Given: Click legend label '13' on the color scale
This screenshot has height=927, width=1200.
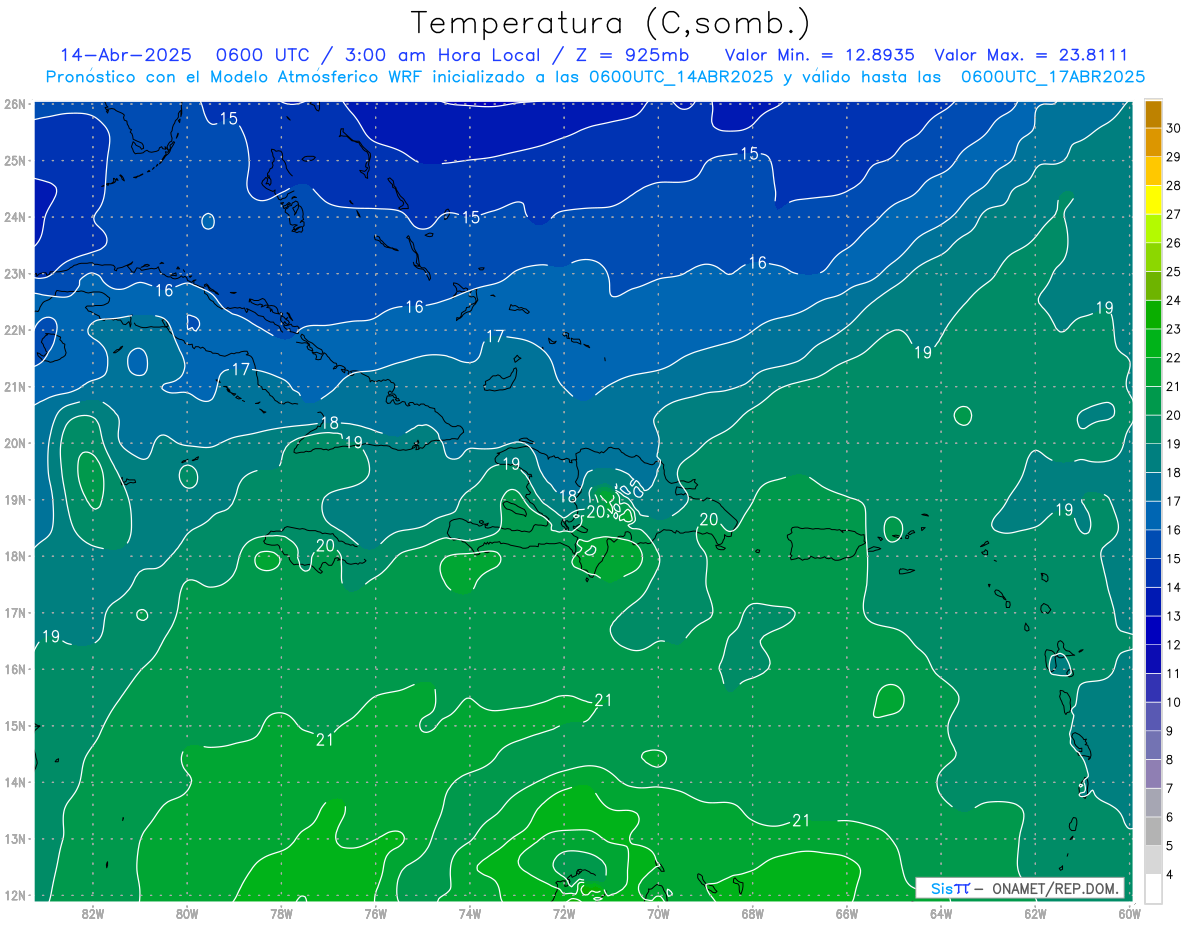Looking at the screenshot, I should pos(1174,616).
